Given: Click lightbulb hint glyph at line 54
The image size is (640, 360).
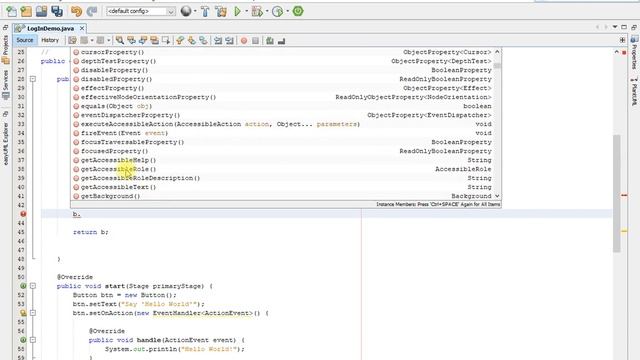Looking at the screenshot, I should coord(23,313).
